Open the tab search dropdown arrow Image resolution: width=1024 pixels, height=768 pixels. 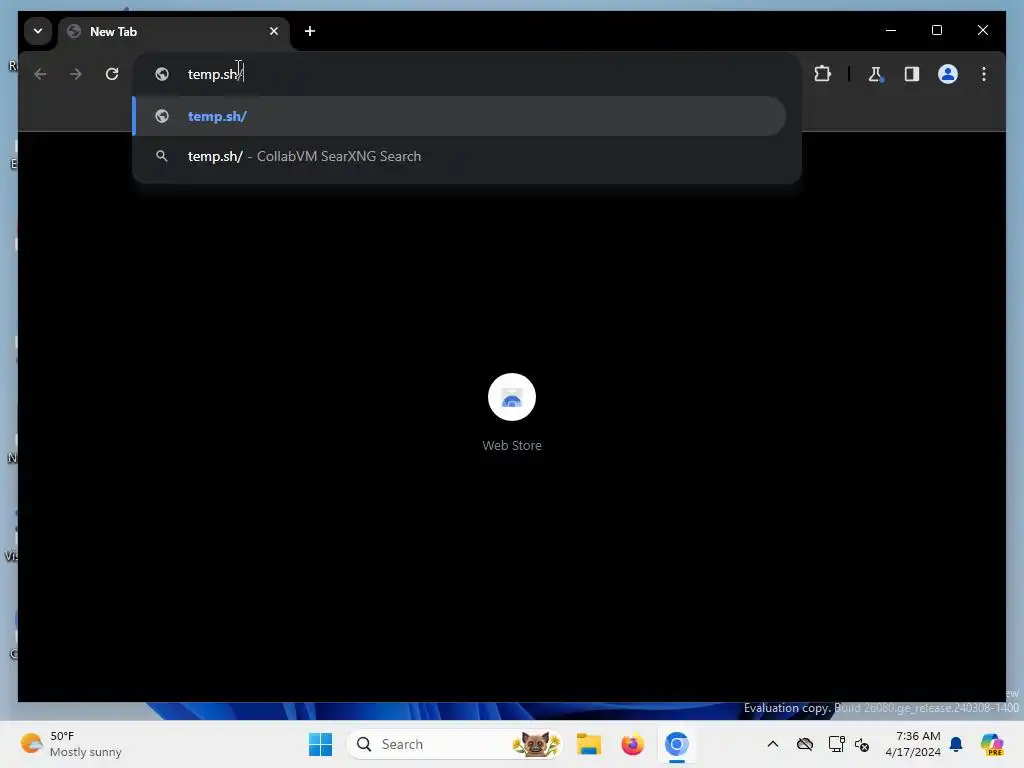pos(38,31)
